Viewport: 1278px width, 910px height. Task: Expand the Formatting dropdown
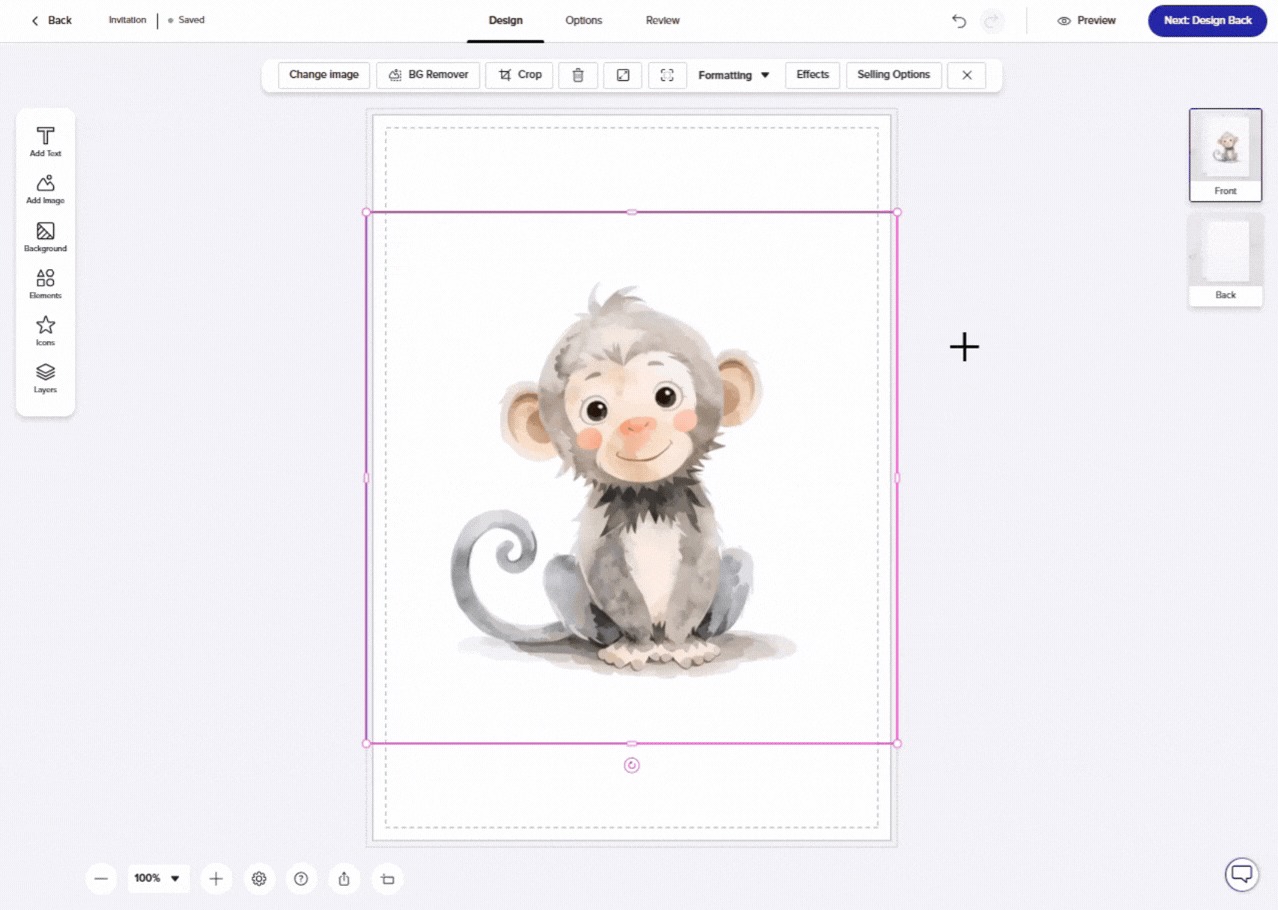(x=733, y=75)
